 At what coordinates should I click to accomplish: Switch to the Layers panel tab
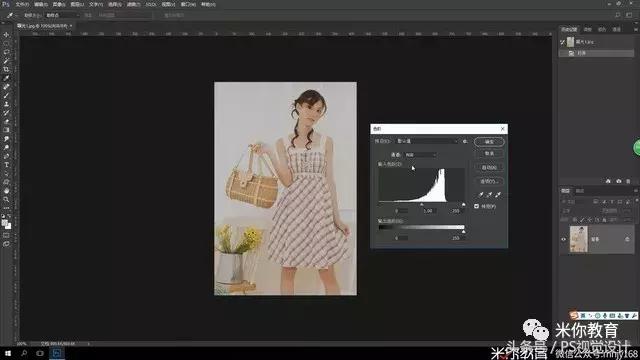click(x=565, y=191)
